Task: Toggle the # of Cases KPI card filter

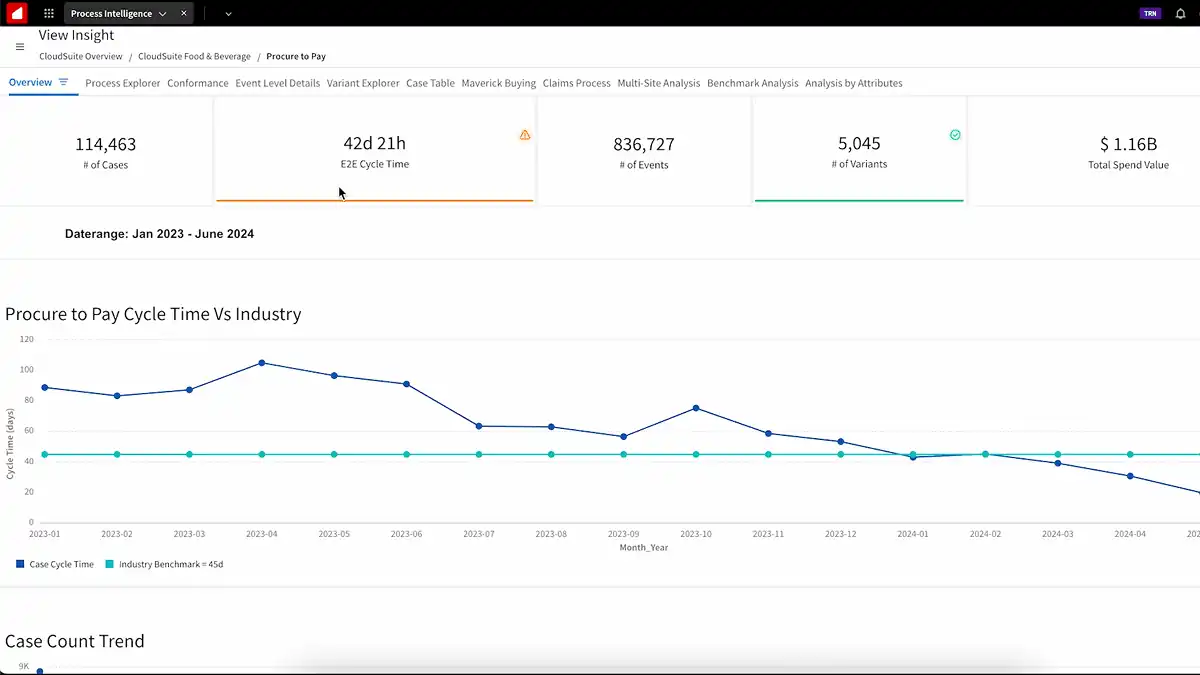Action: click(x=105, y=150)
